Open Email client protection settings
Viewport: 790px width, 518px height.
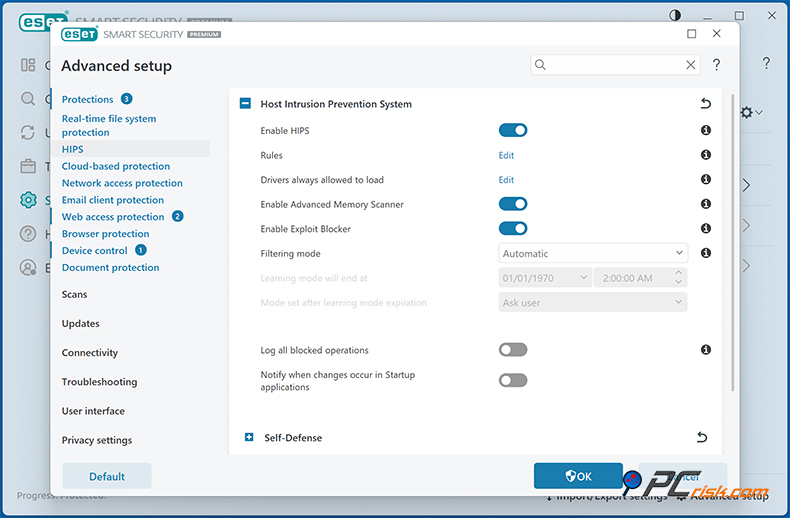[113, 200]
